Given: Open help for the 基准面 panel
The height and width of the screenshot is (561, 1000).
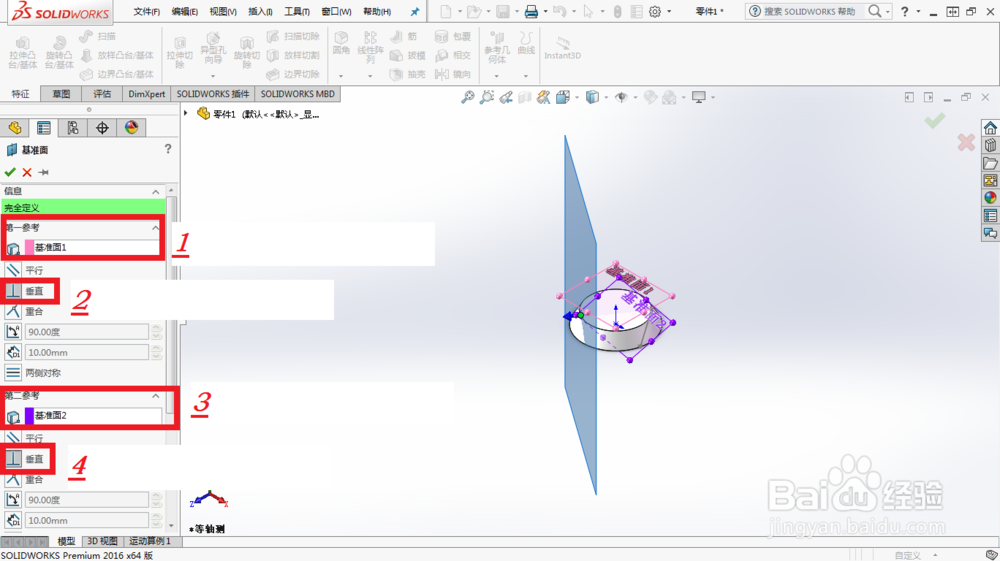Looking at the screenshot, I should [x=168, y=149].
